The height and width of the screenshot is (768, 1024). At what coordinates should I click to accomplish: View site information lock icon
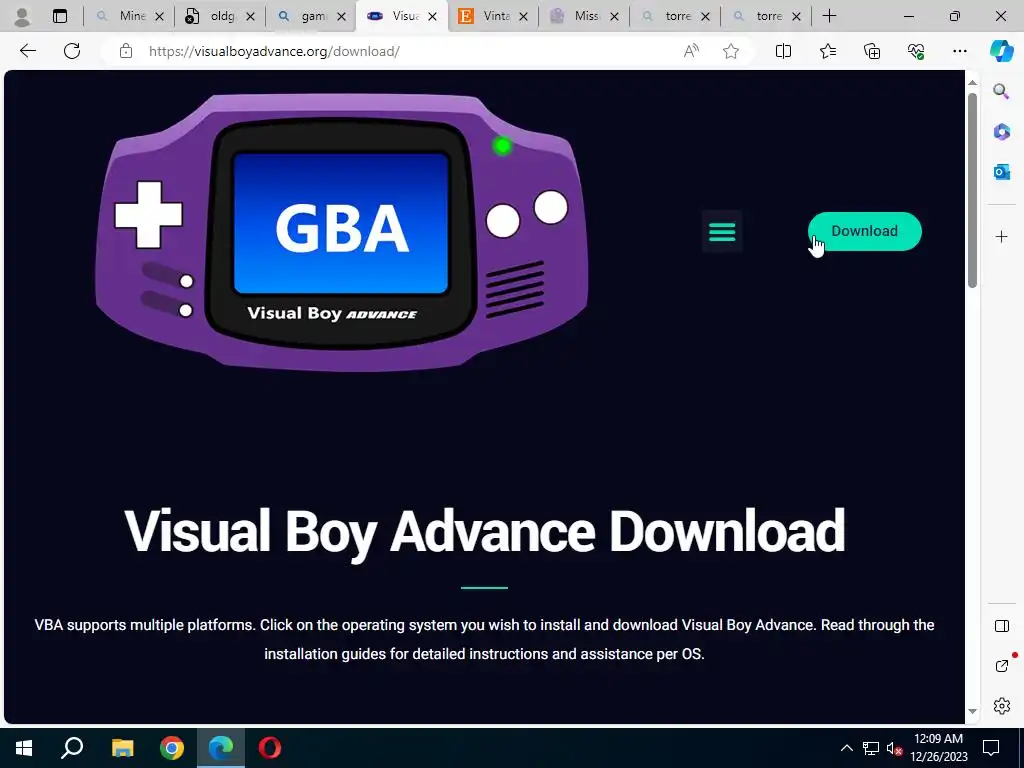(x=126, y=51)
